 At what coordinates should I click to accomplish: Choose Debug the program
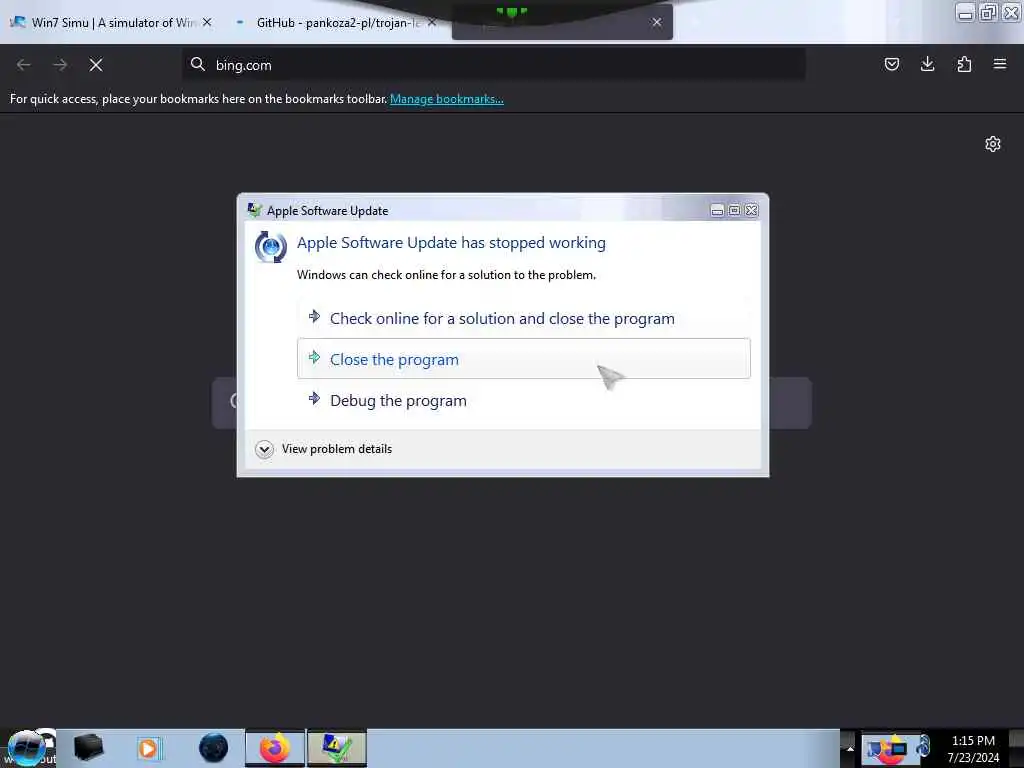[x=524, y=400]
